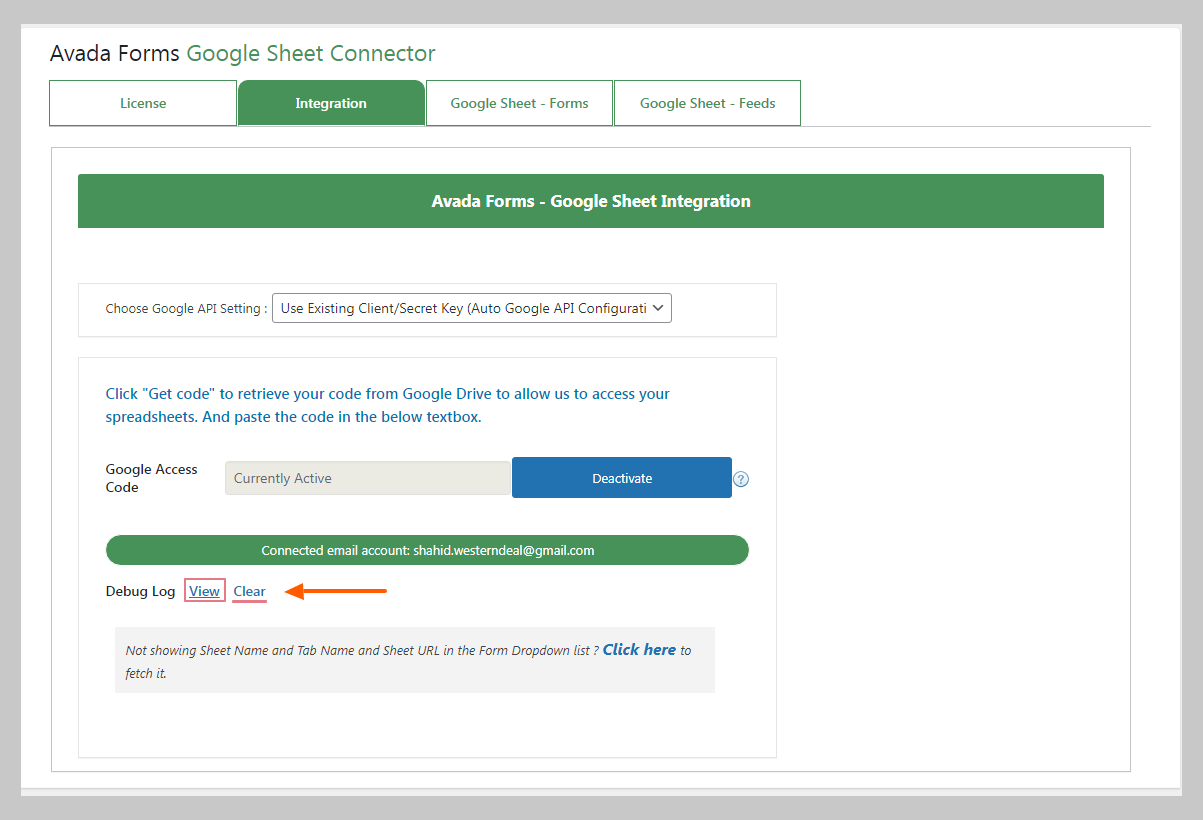This screenshot has height=820, width=1203.
Task: Click the 'Not showing Sheet Name' note text
Action: (408, 661)
